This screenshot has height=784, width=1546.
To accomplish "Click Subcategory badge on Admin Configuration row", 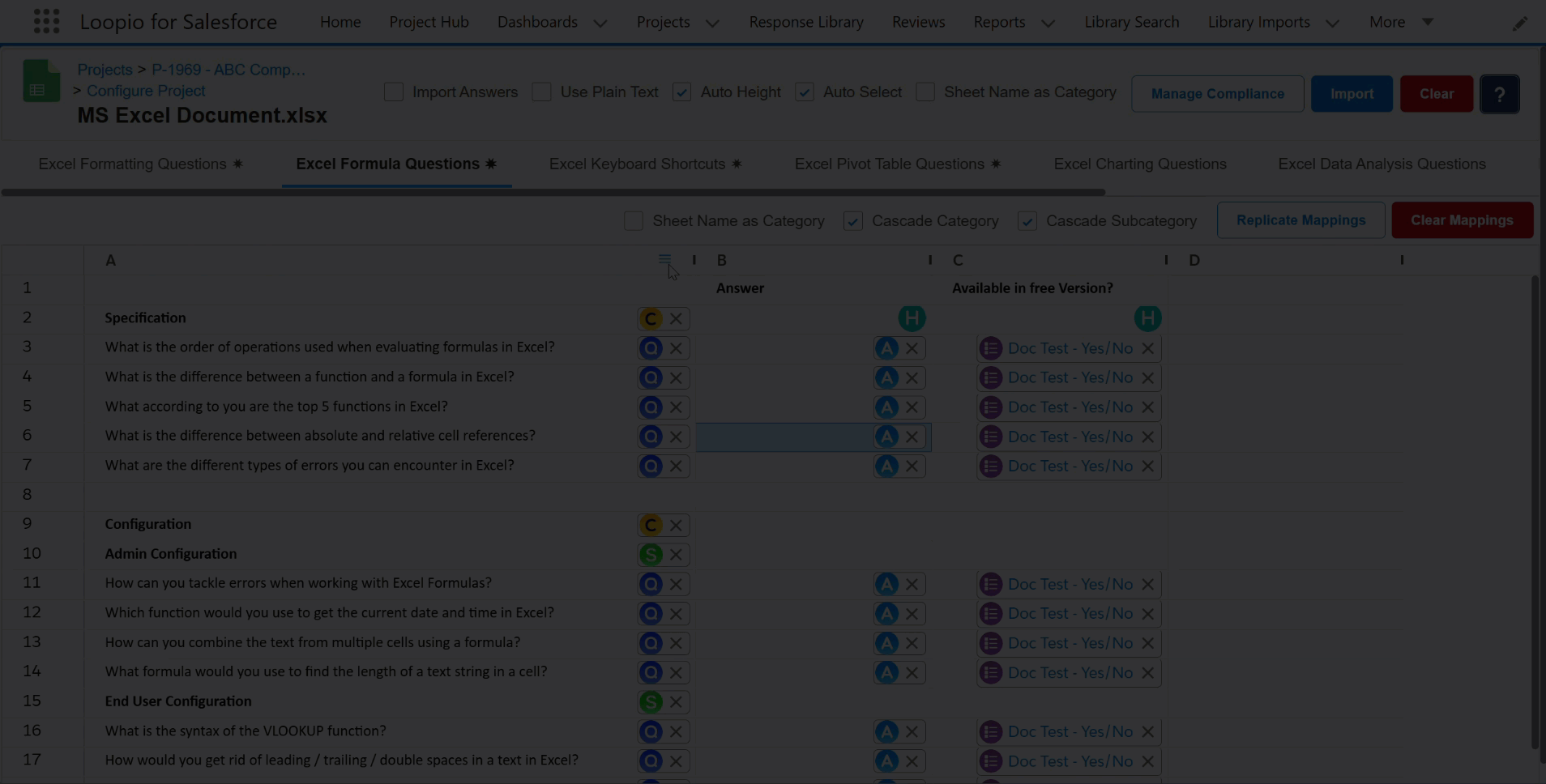I will click(651, 555).
